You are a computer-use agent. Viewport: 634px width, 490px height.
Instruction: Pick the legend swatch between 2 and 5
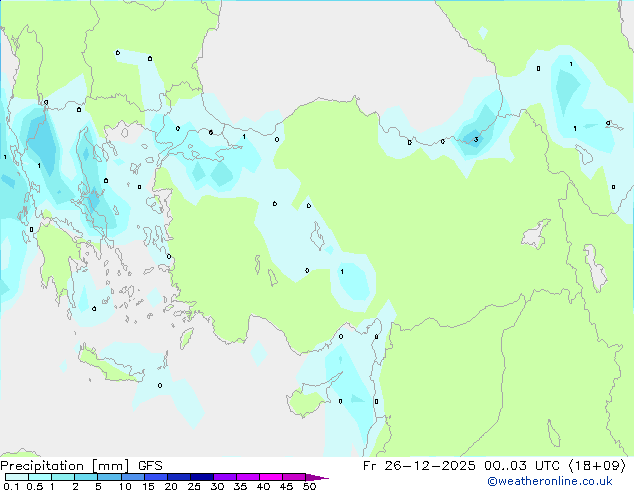(x=86, y=477)
